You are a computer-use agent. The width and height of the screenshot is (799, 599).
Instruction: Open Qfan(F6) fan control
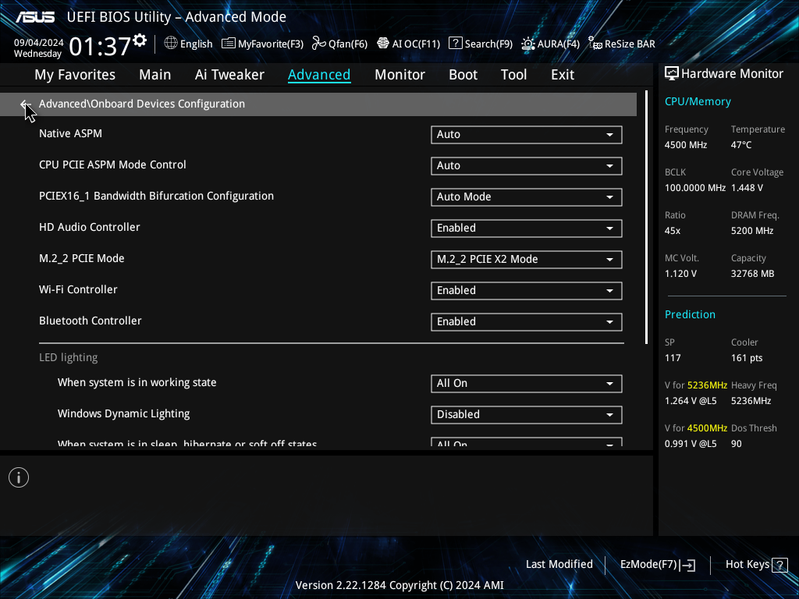319,43
